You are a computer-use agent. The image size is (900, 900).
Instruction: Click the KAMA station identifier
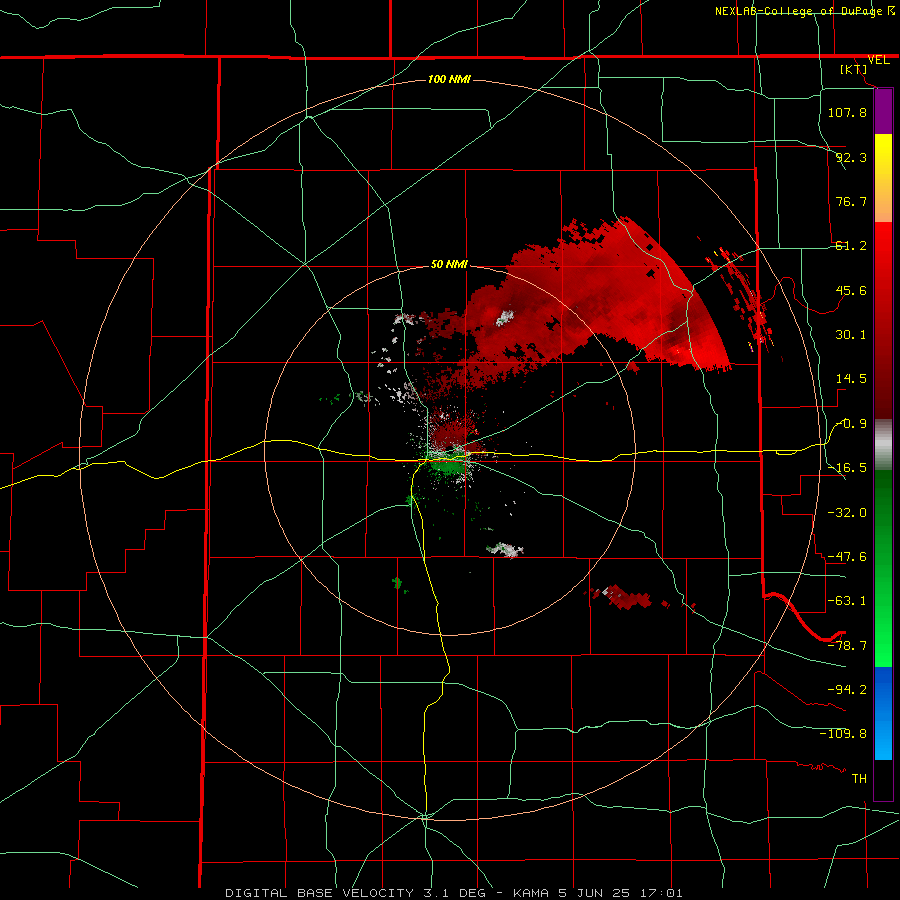[532, 893]
